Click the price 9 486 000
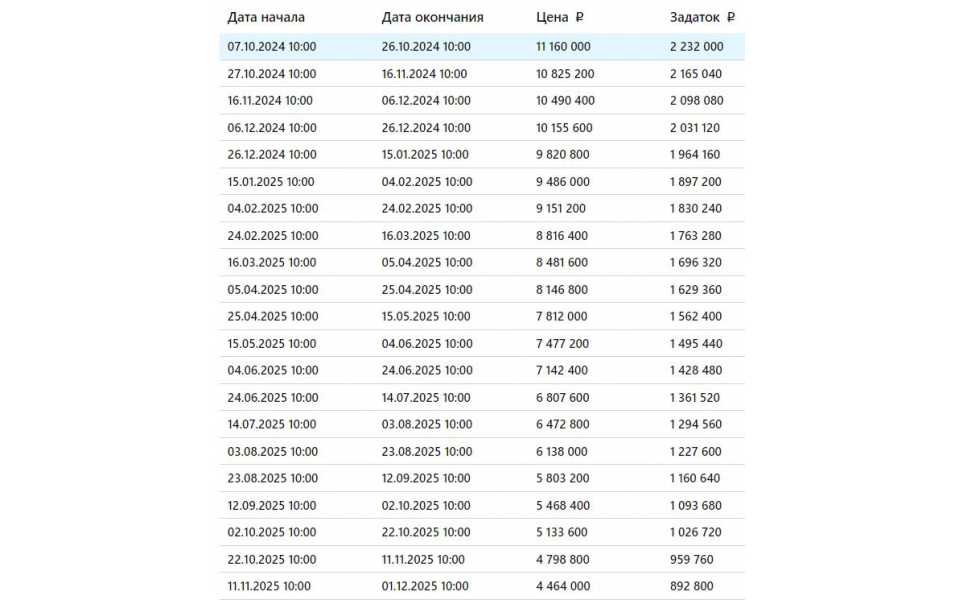The width and height of the screenshot is (960, 600). (563, 182)
